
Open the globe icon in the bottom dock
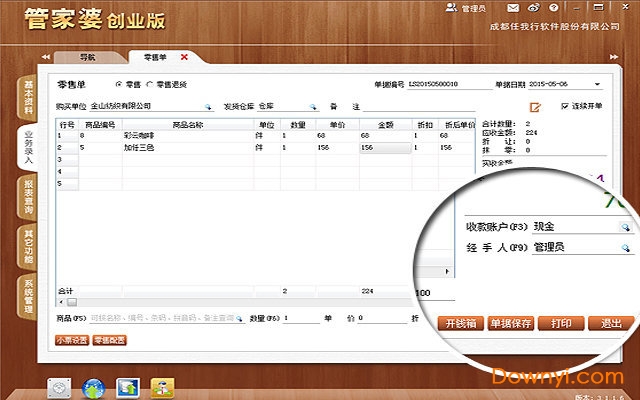coord(95,387)
